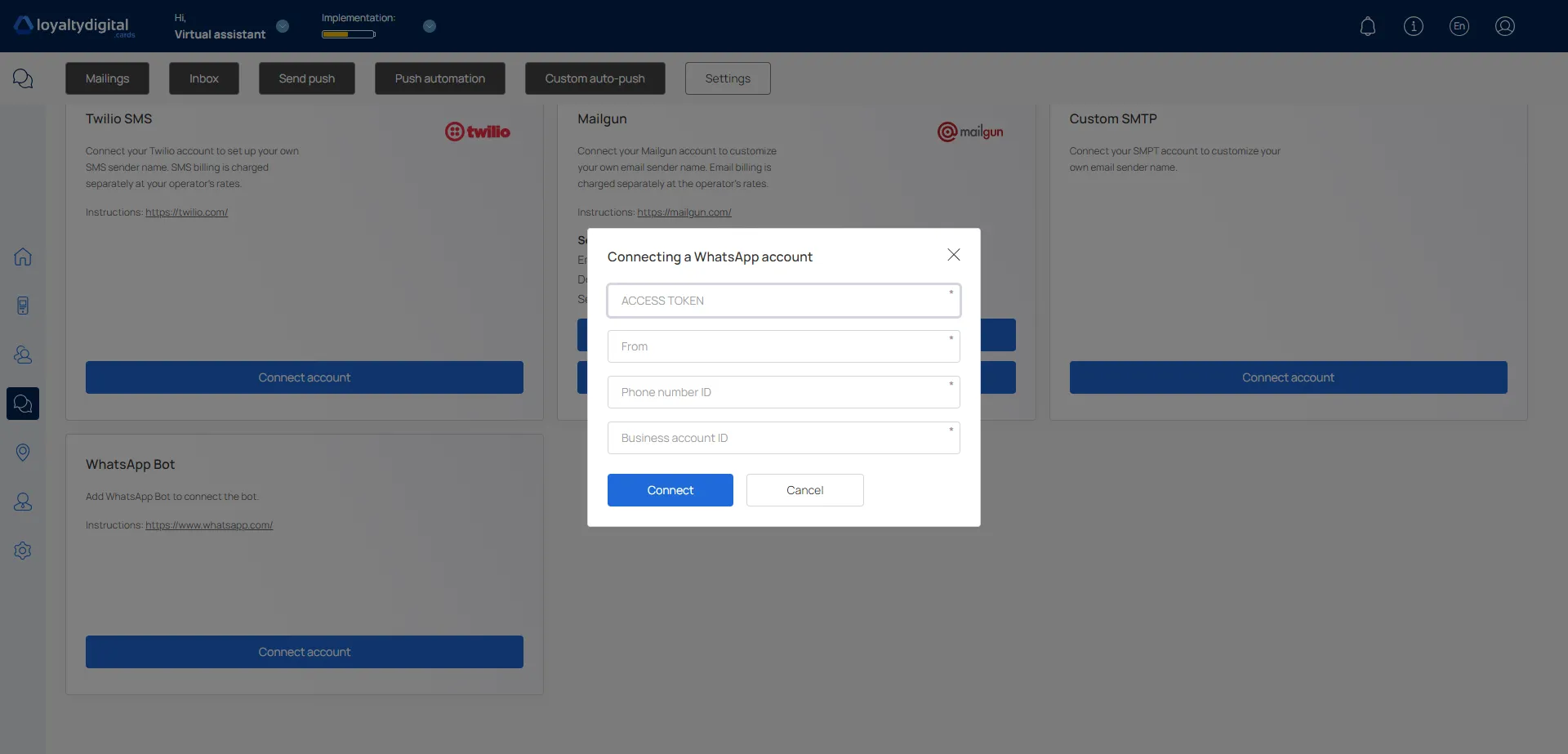
Task: Expand the Implementation dropdown arrow
Action: 430,26
